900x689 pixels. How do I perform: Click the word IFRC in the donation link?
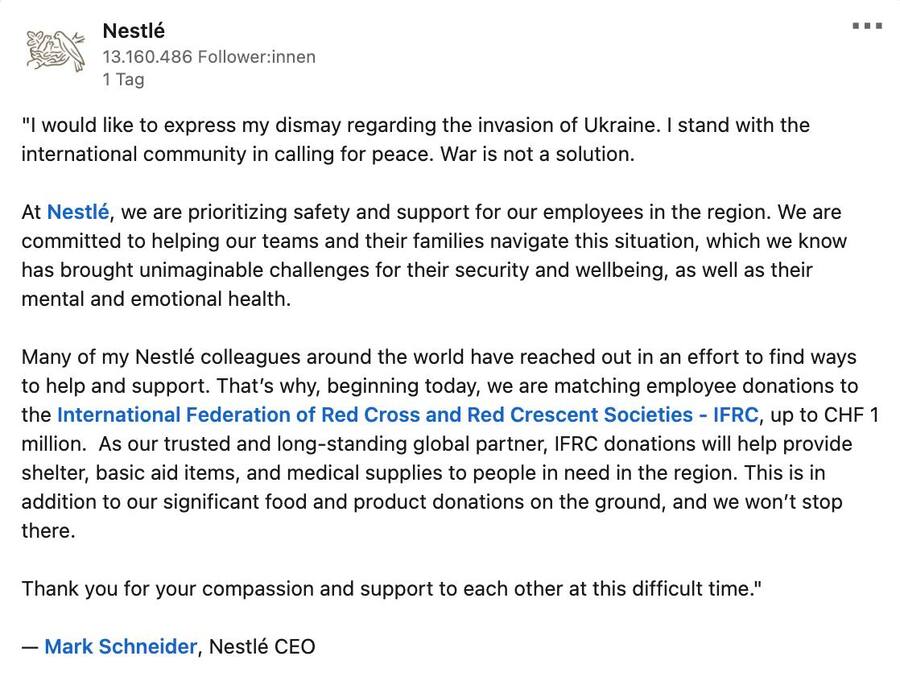click(x=734, y=414)
